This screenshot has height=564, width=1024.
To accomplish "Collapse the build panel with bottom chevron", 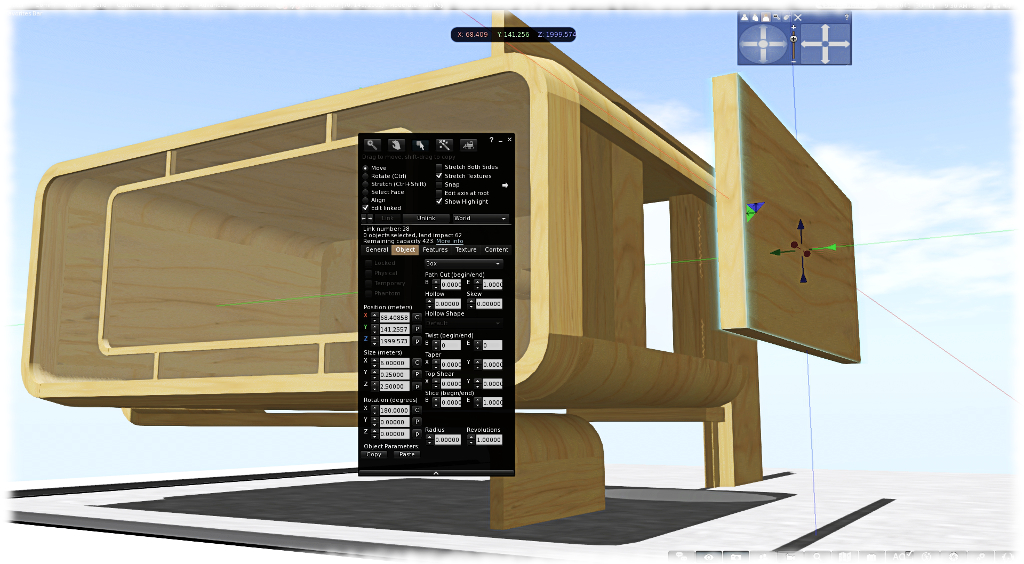I will coord(436,471).
